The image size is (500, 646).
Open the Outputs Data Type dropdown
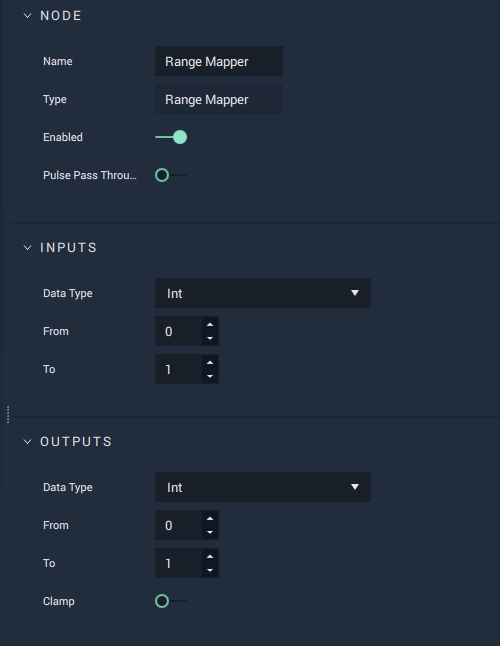coord(263,487)
